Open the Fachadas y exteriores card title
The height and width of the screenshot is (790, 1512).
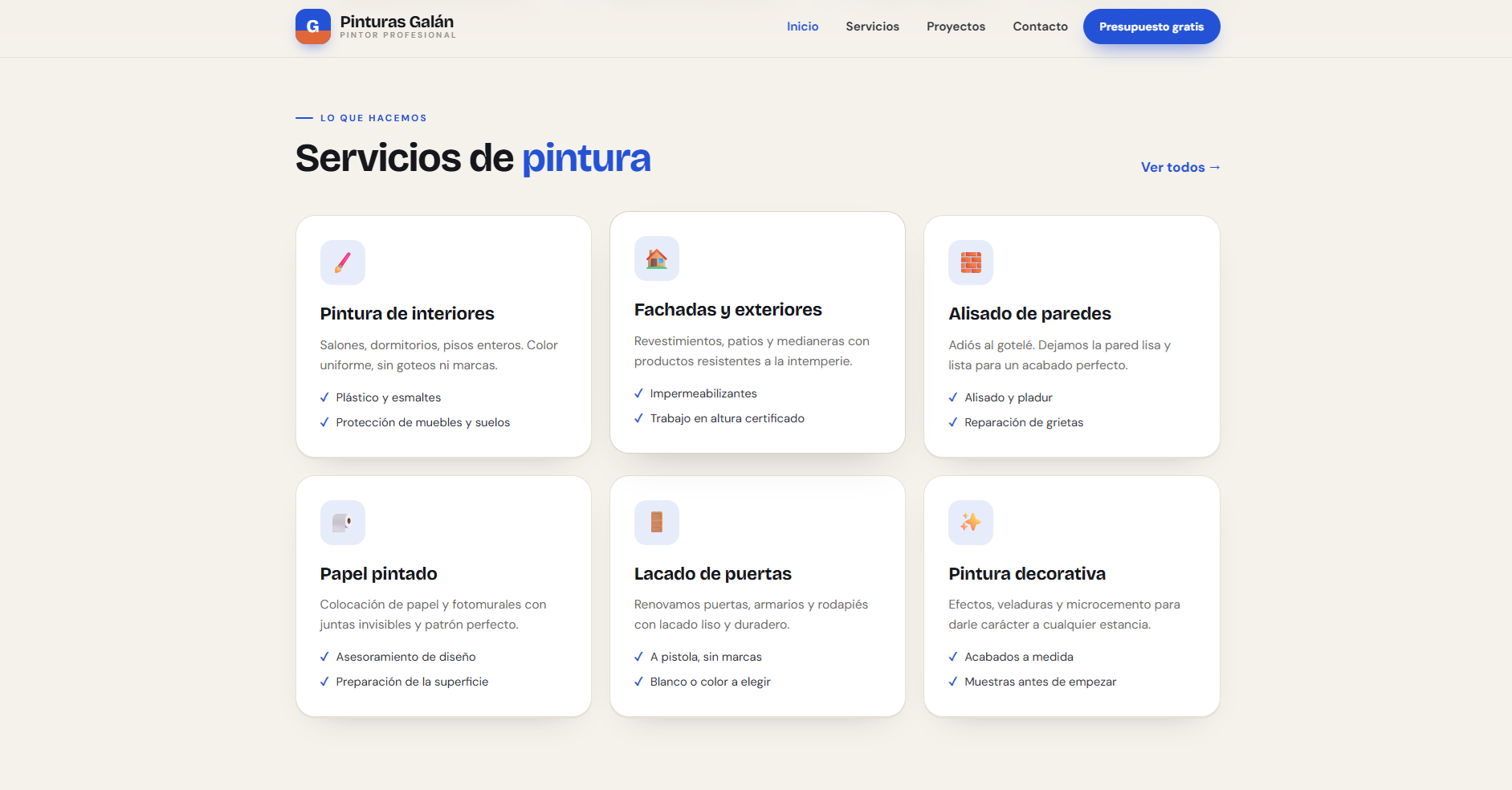[x=728, y=310]
